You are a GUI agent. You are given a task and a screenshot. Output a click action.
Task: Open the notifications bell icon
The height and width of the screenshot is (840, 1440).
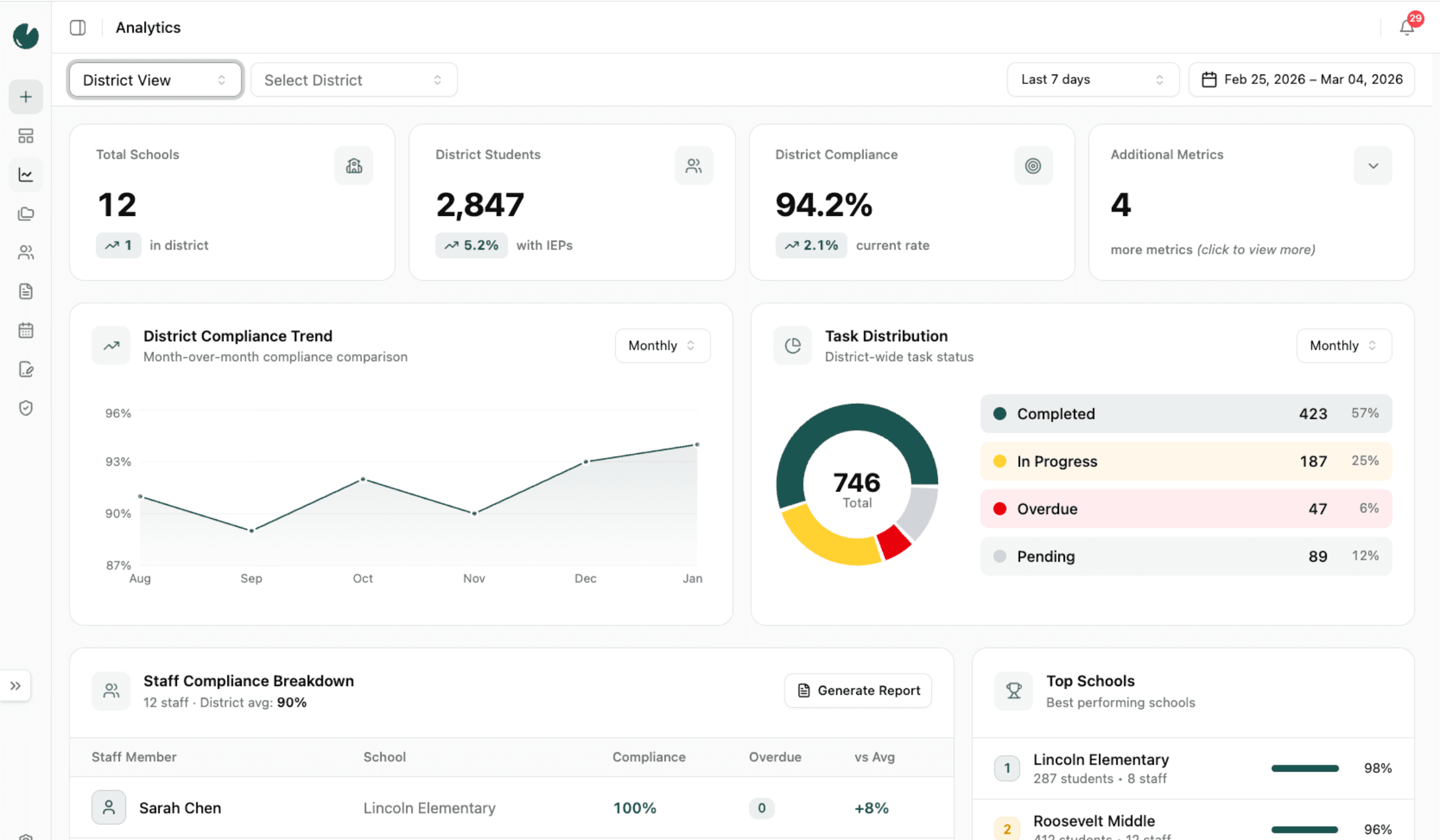click(x=1406, y=28)
